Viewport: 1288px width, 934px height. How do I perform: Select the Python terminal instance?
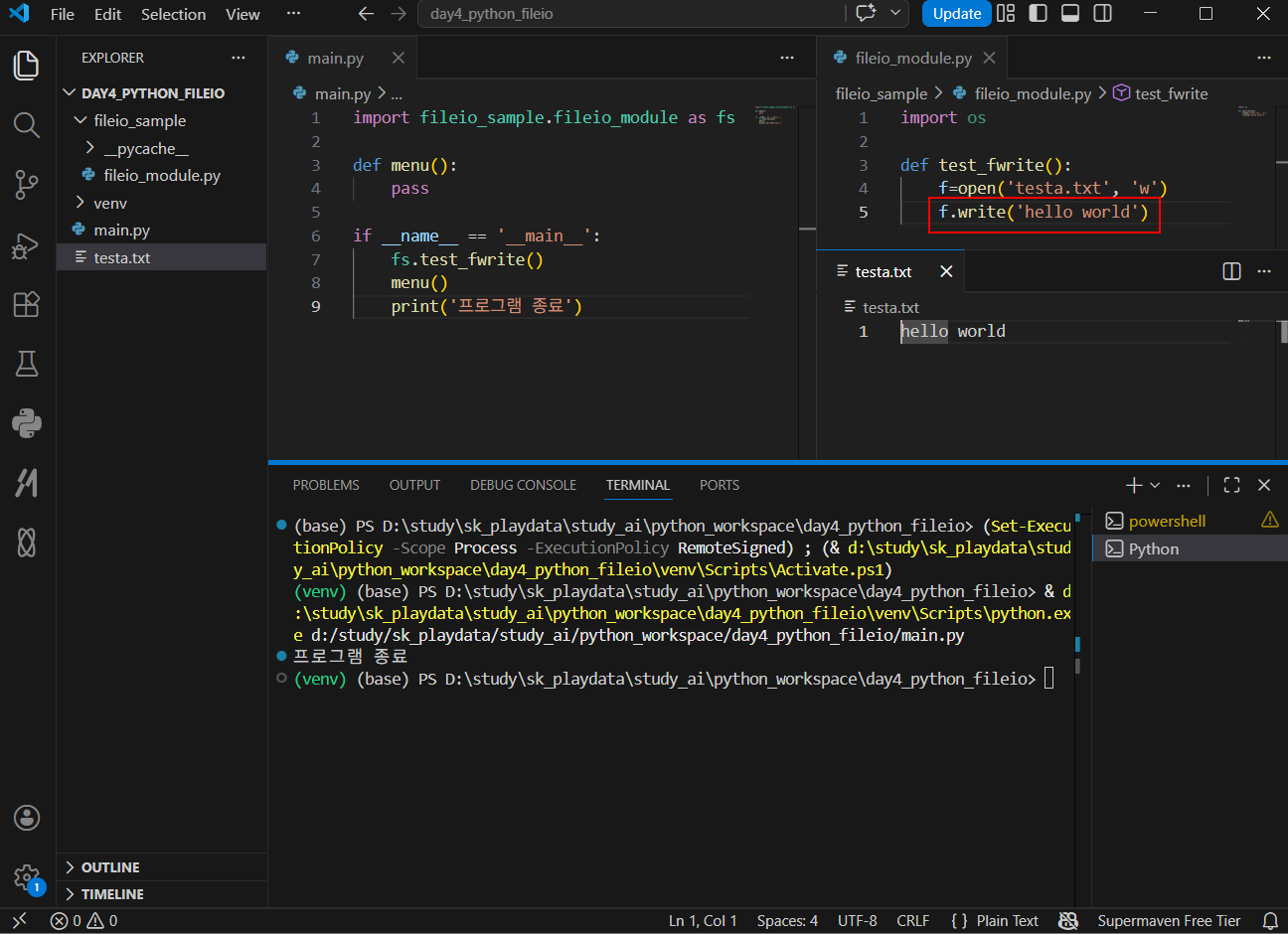tap(1189, 548)
